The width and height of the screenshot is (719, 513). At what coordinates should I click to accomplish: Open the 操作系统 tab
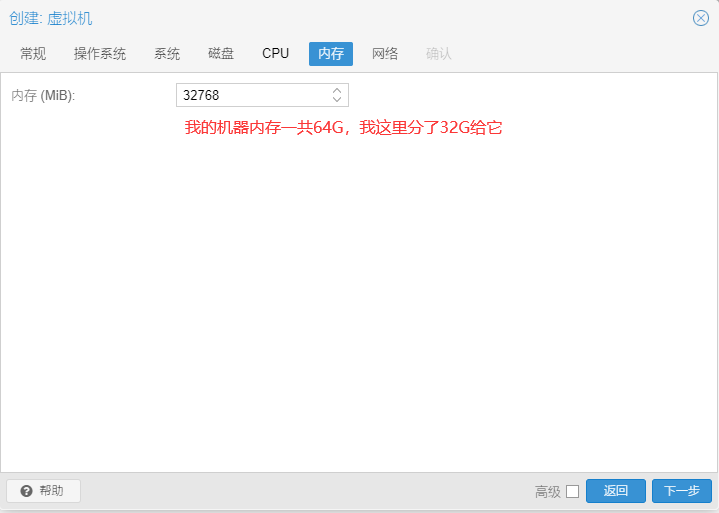(100, 53)
